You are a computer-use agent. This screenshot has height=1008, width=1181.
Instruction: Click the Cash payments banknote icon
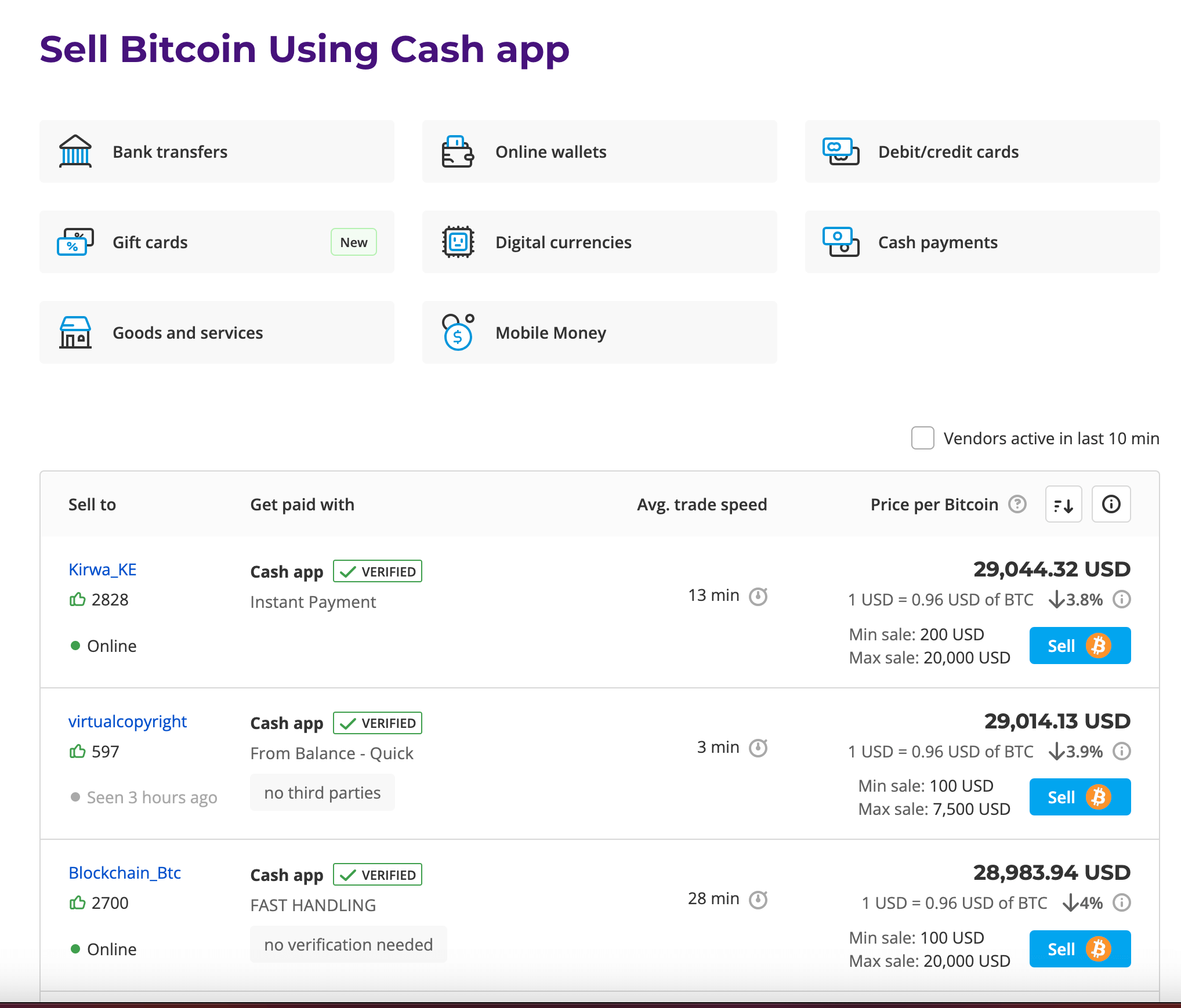click(841, 242)
